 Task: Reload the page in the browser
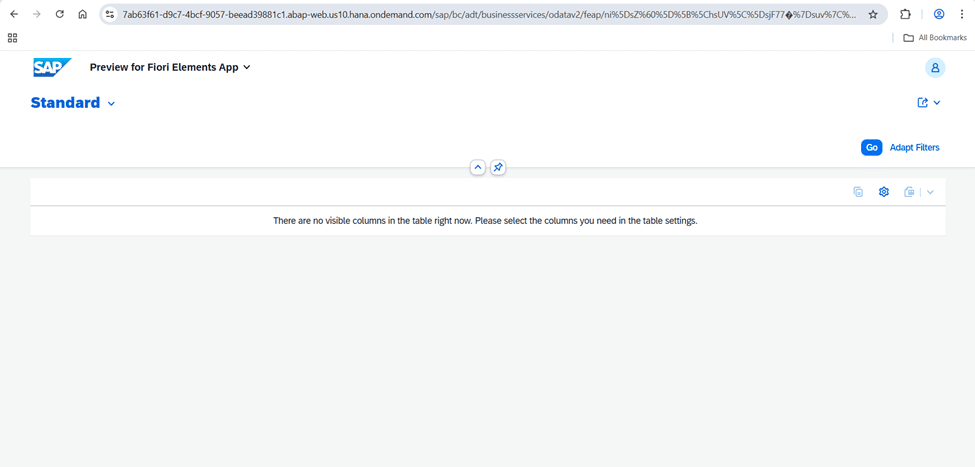[60, 15]
